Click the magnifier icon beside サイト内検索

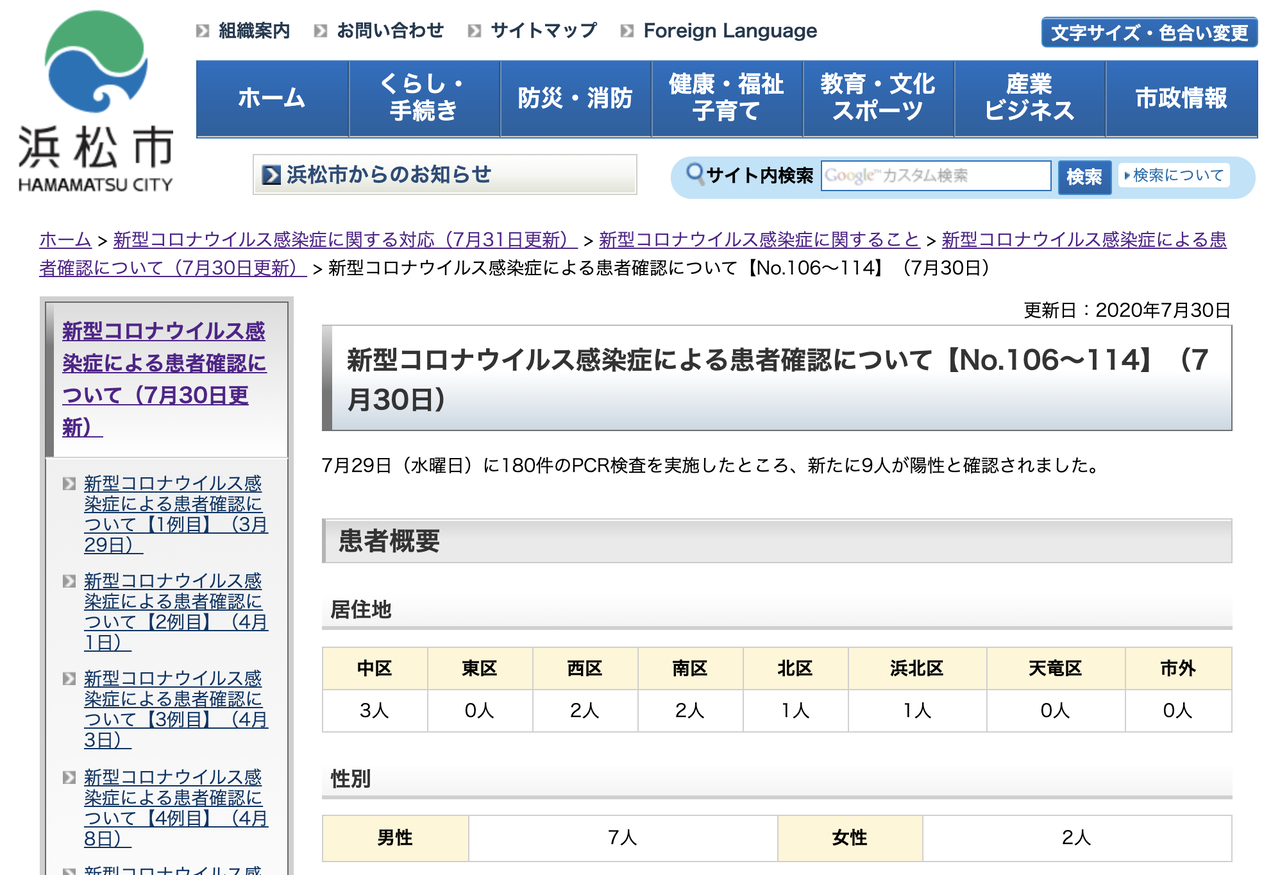[695, 174]
